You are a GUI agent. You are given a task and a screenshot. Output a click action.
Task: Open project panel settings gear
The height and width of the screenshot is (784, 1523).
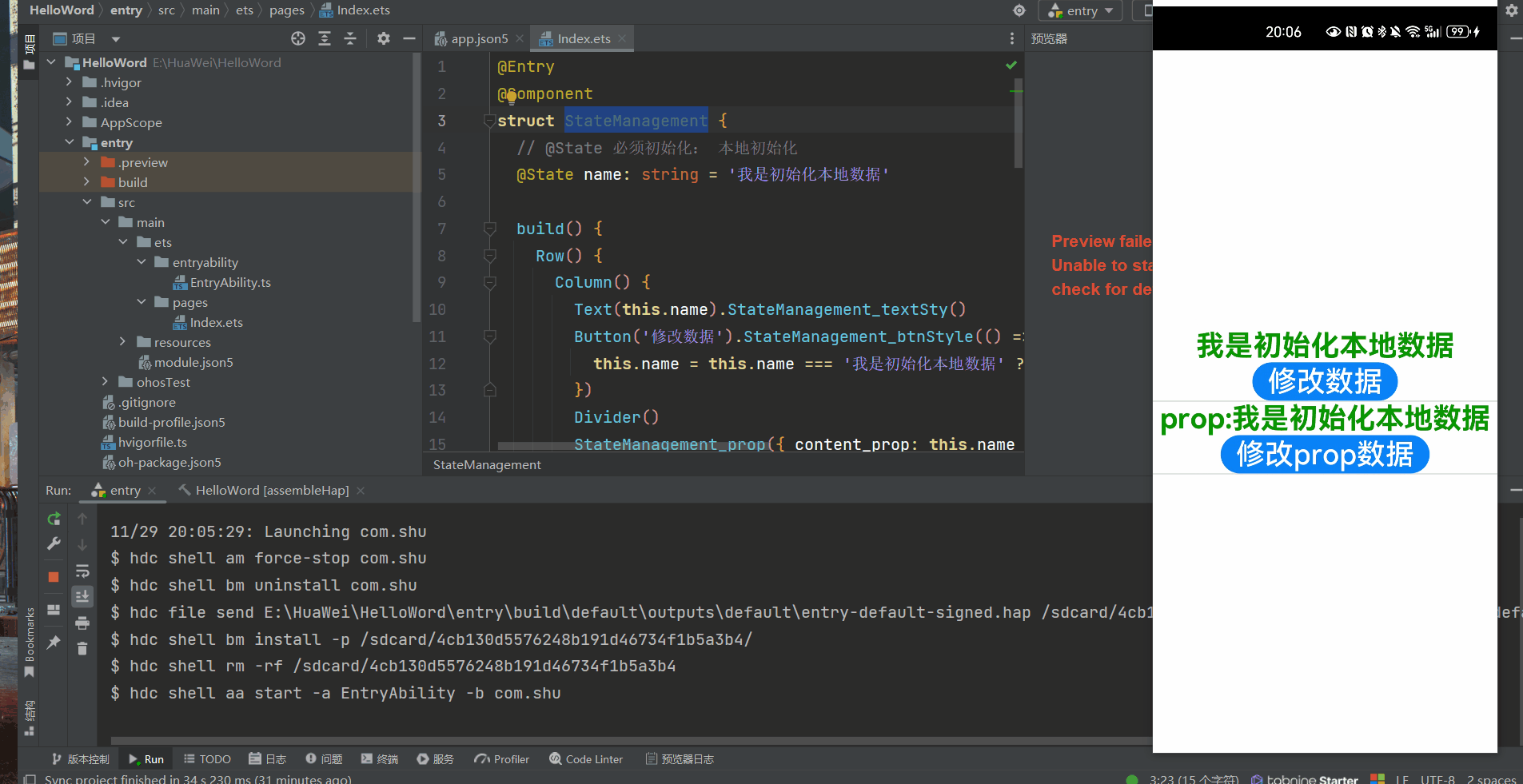pyautogui.click(x=384, y=38)
